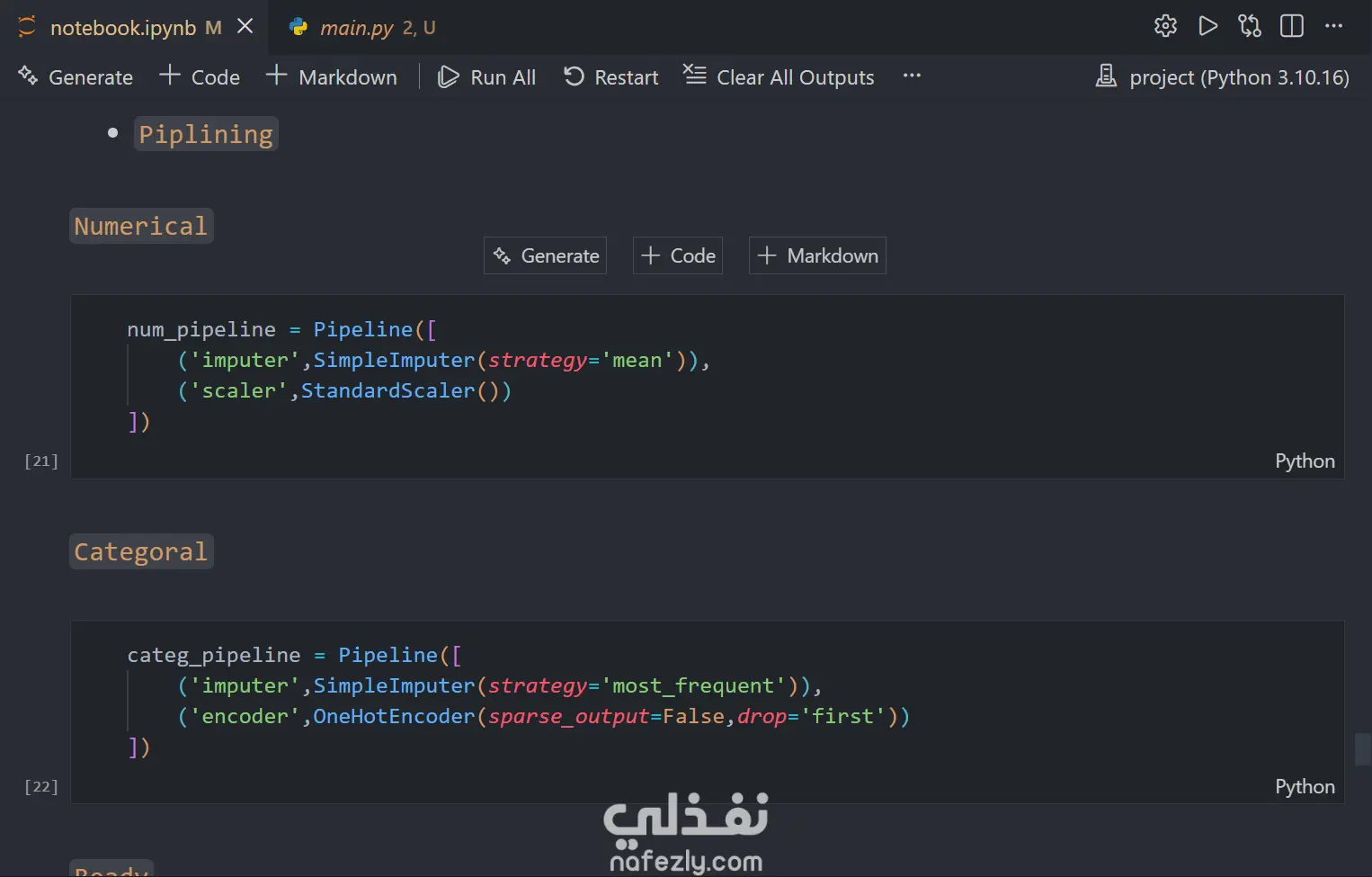Click the Python language label of cell 22
This screenshot has width=1372, height=877.
1305,787
